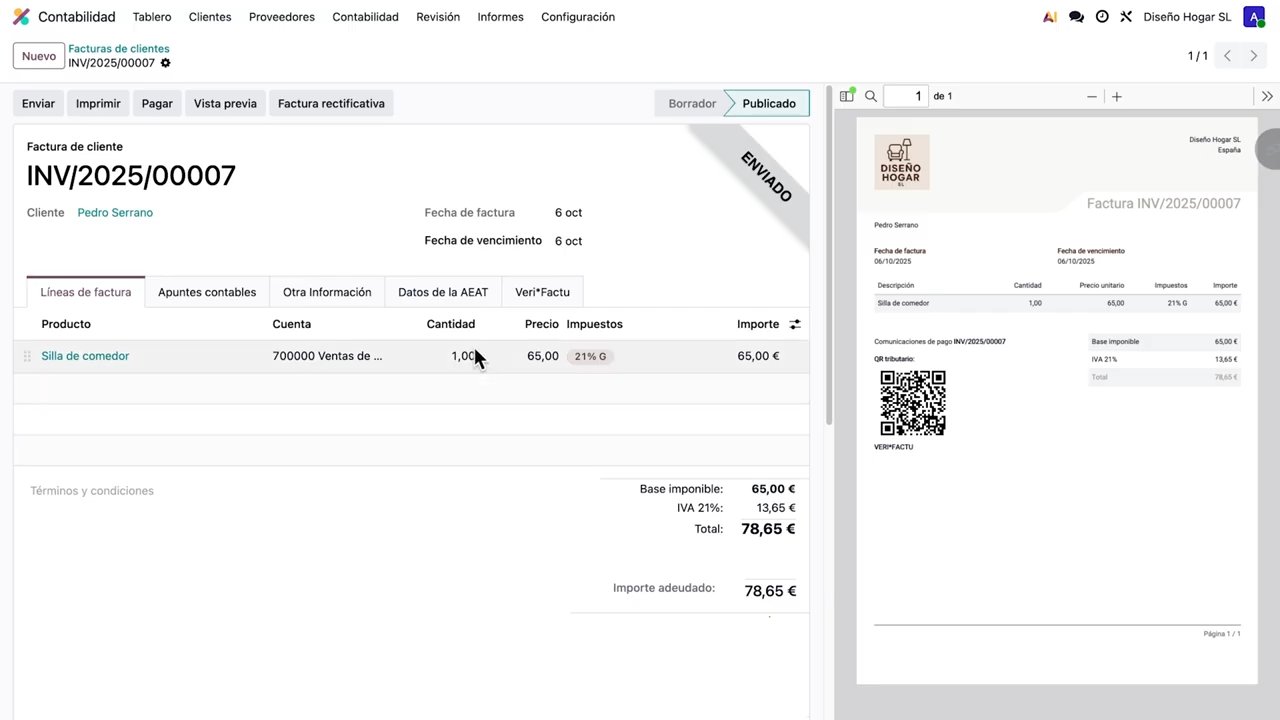The width and height of the screenshot is (1280, 720).
Task: Go to the next record arrow
Action: coord(1253,56)
